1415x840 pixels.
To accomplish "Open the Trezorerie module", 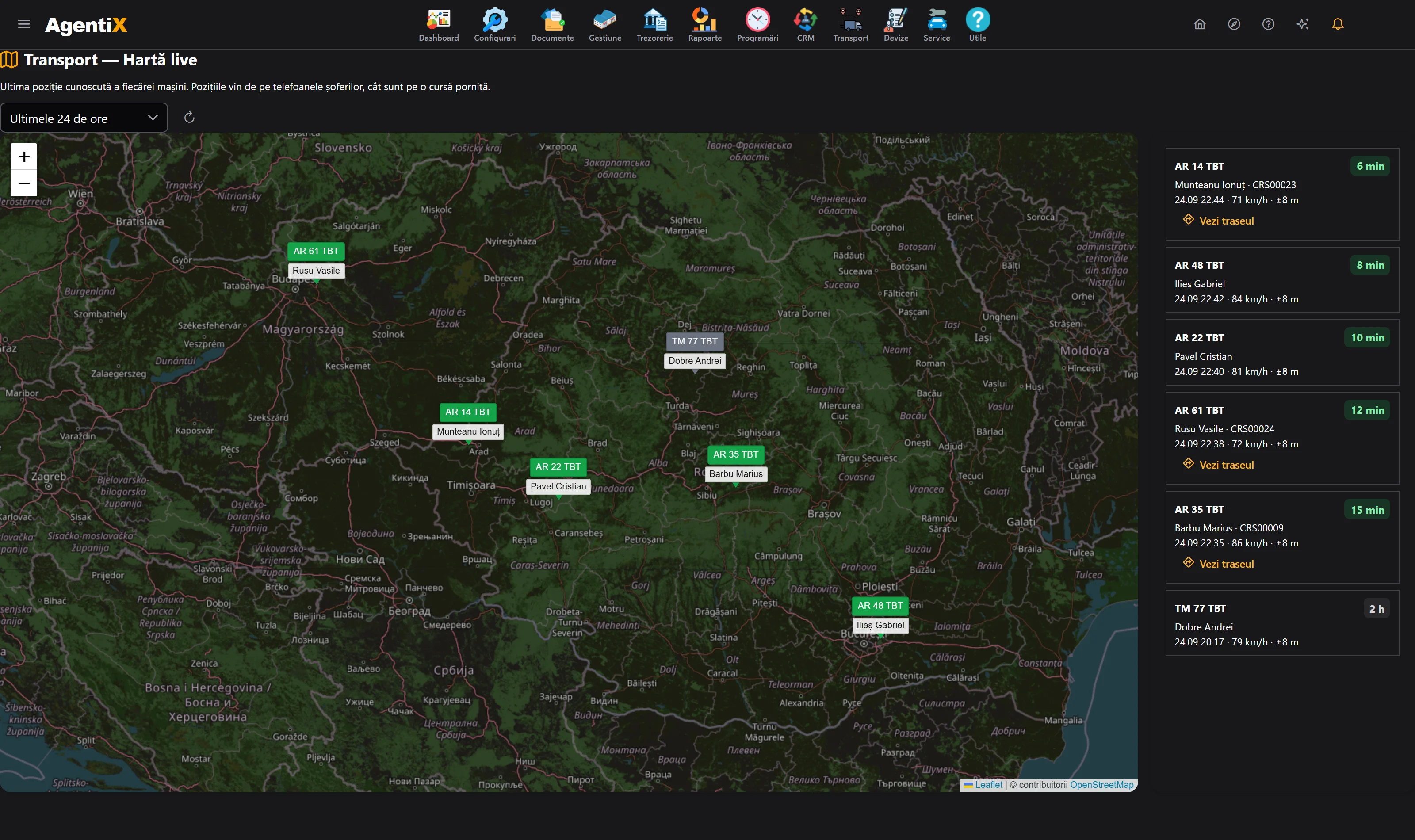I will 654,25.
